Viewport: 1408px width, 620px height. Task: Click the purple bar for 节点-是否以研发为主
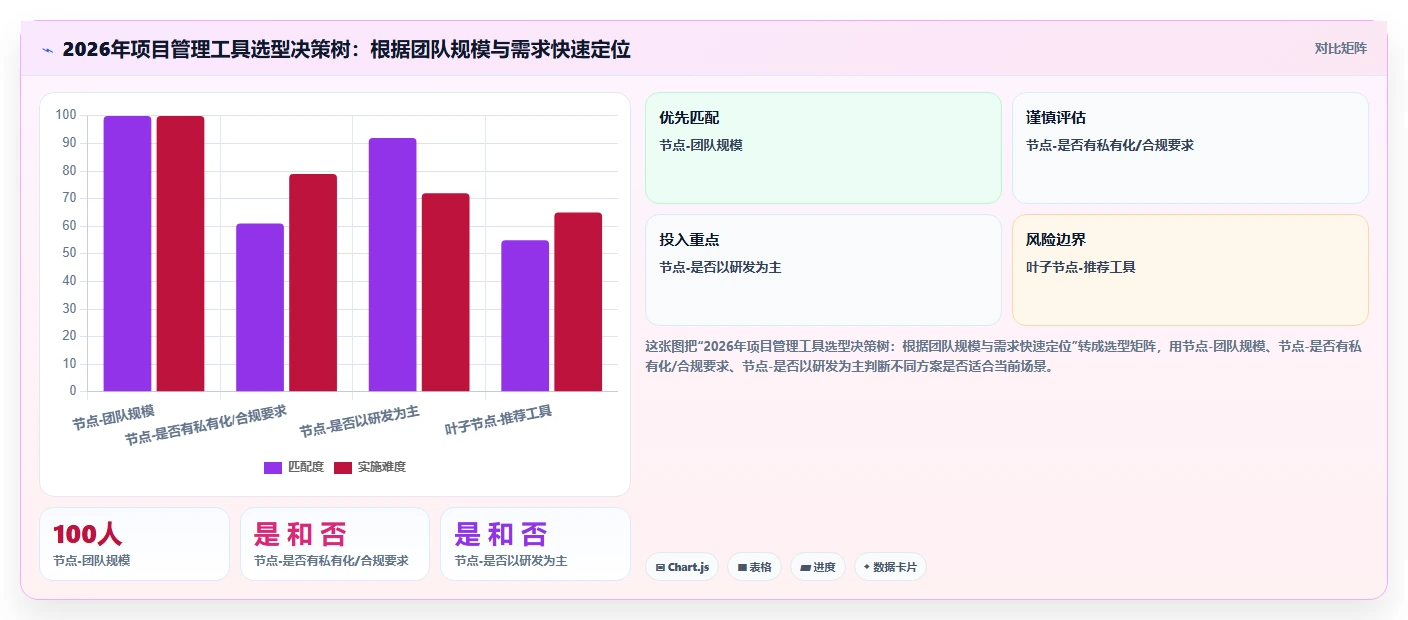tap(392, 264)
